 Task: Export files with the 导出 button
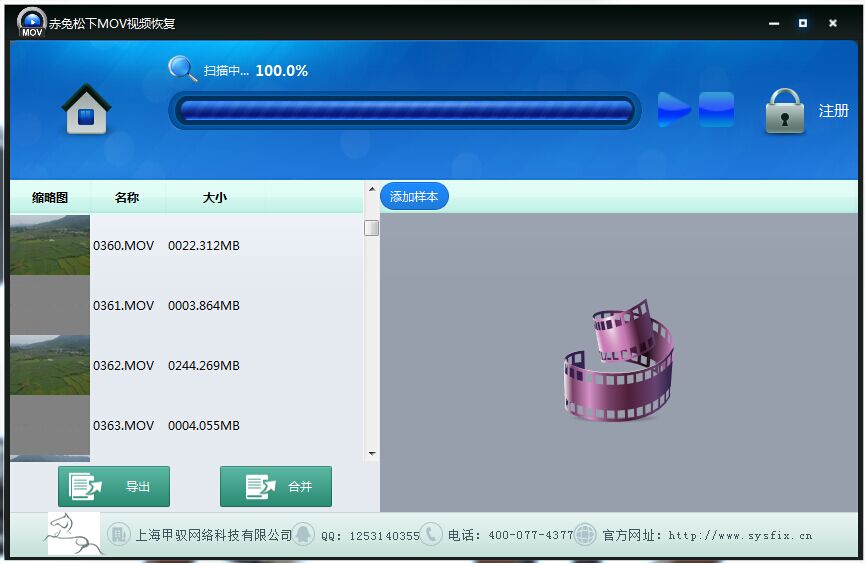click(x=114, y=486)
